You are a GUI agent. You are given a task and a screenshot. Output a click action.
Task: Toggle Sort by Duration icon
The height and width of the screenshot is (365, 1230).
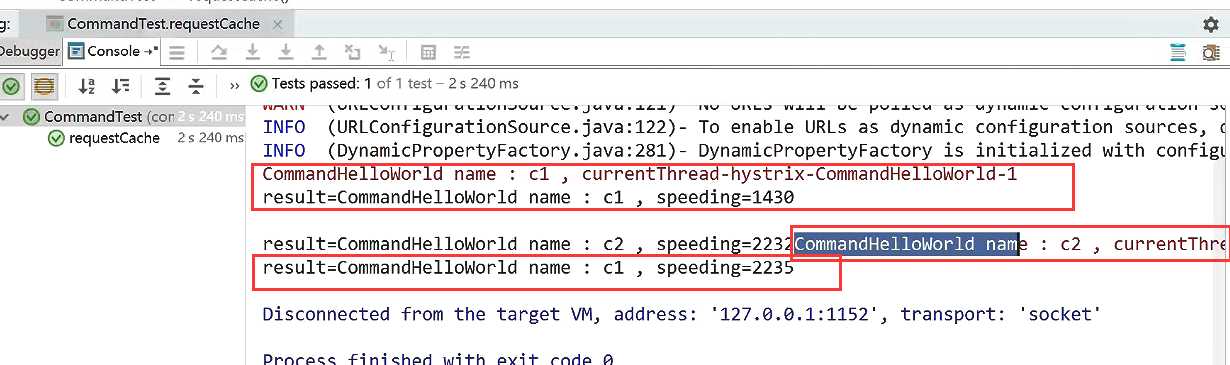tap(120, 85)
